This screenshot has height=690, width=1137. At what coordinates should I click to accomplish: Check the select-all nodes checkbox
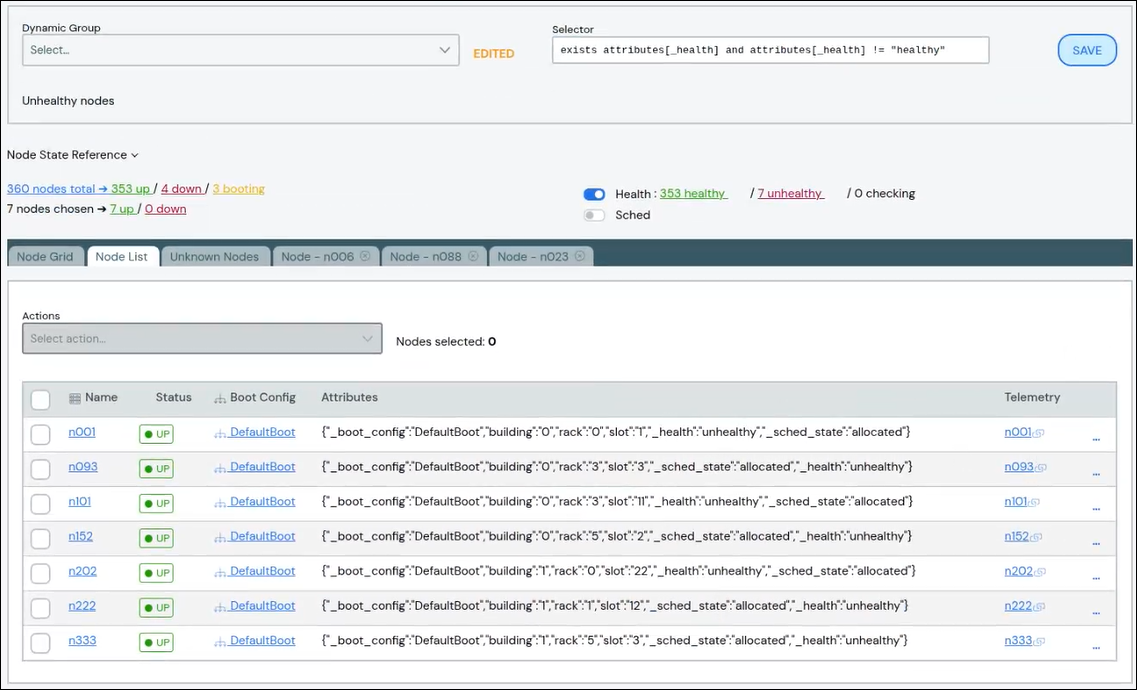[x=40, y=400]
